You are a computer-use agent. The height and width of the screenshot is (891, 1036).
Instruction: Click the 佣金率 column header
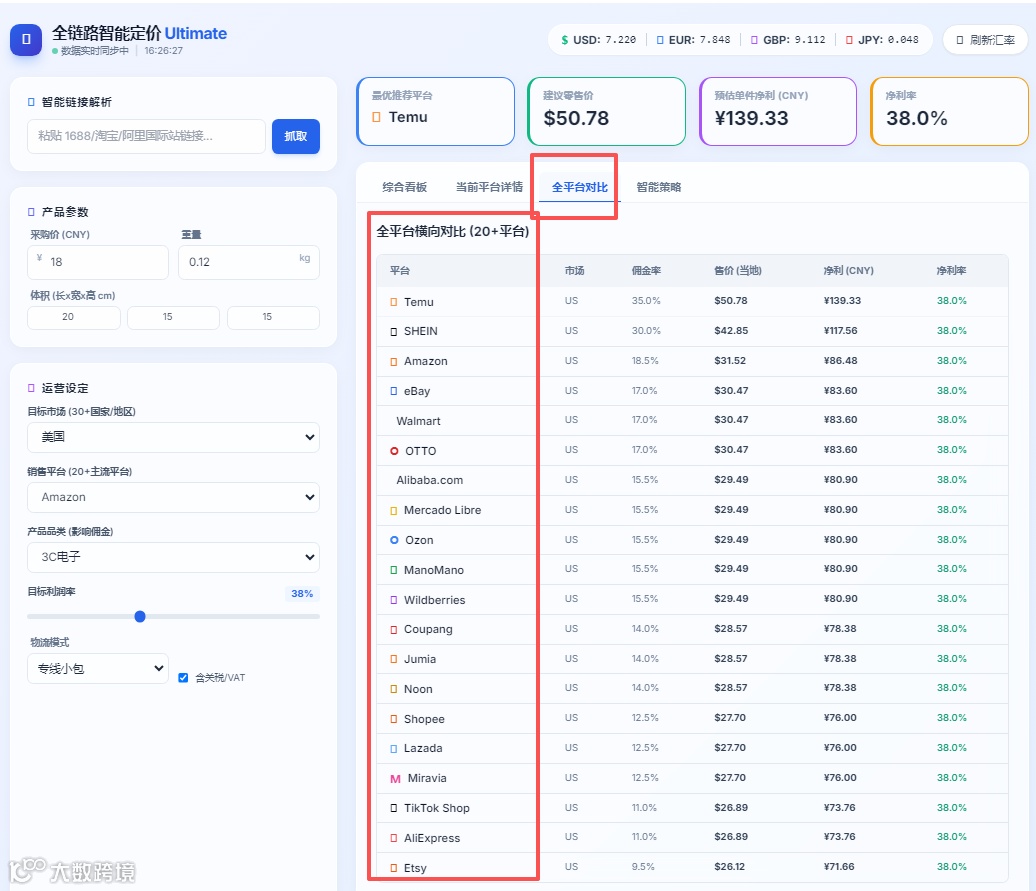point(646,270)
